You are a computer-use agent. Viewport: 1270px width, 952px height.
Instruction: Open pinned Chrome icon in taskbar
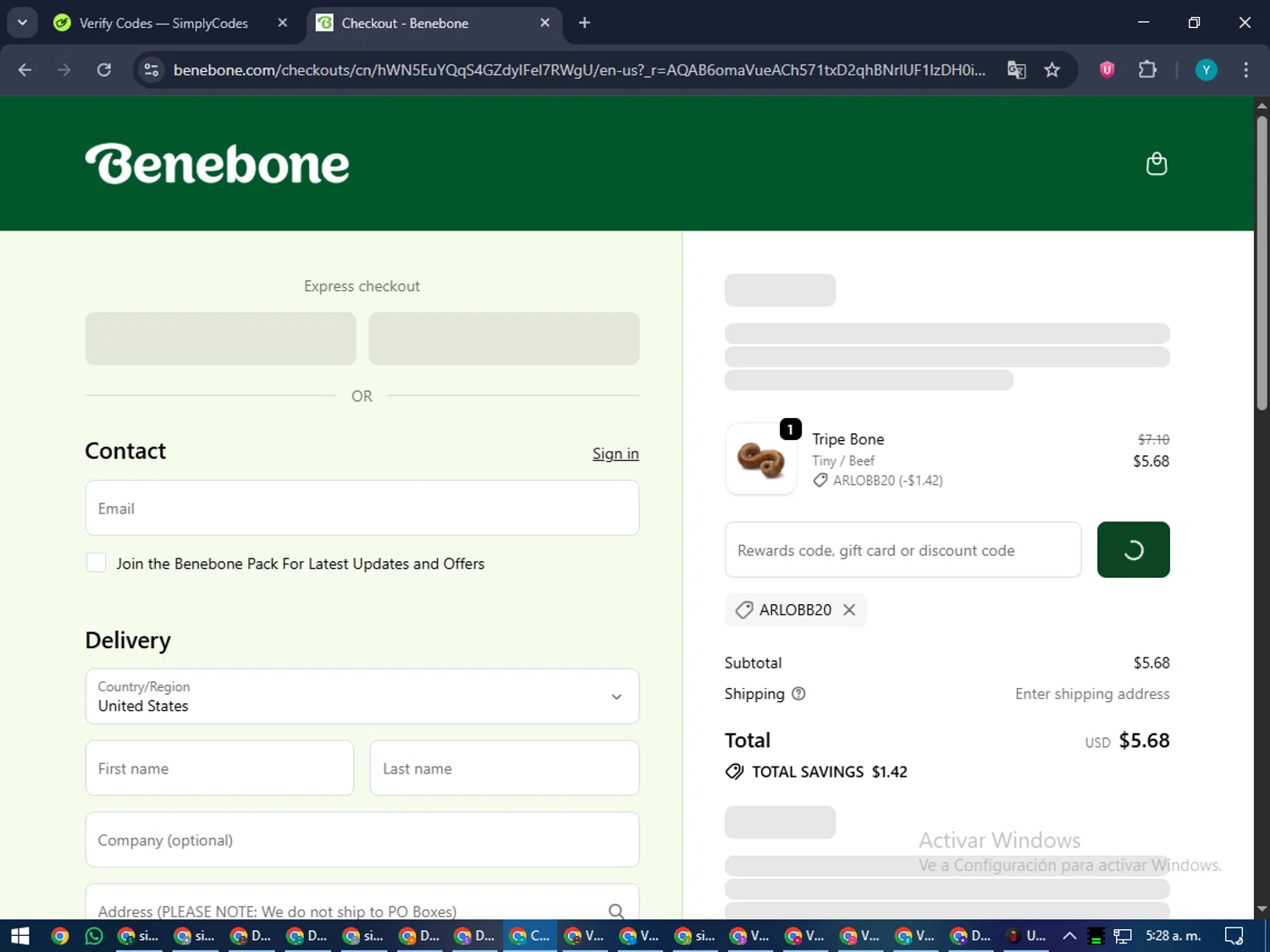point(59,935)
